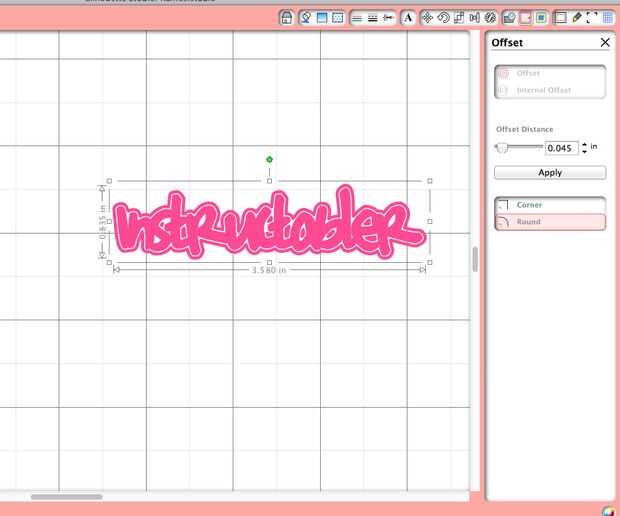The height and width of the screenshot is (516, 620).
Task: Open the Grid settings window
Action: [x=608, y=18]
